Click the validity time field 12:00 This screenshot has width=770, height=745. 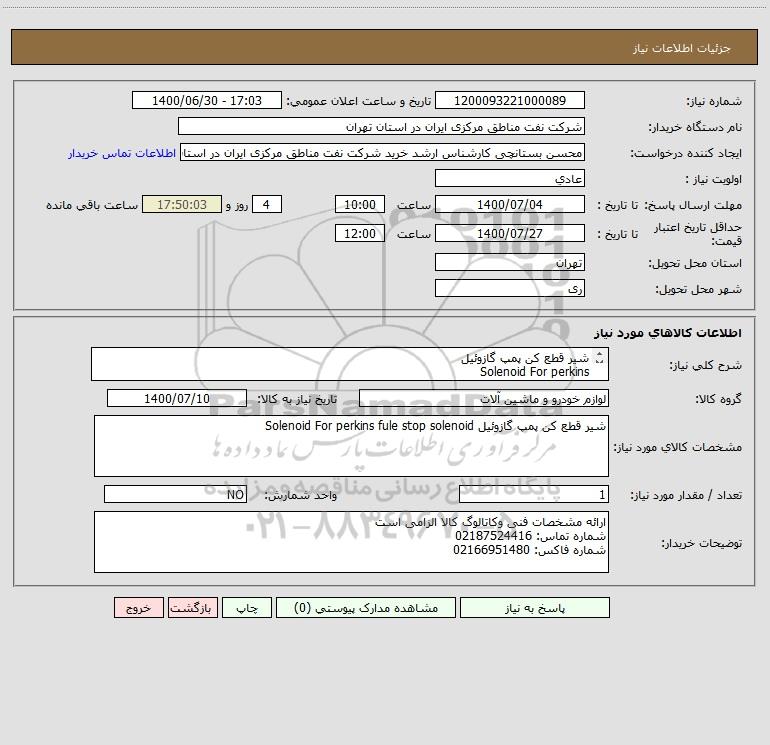point(359,233)
